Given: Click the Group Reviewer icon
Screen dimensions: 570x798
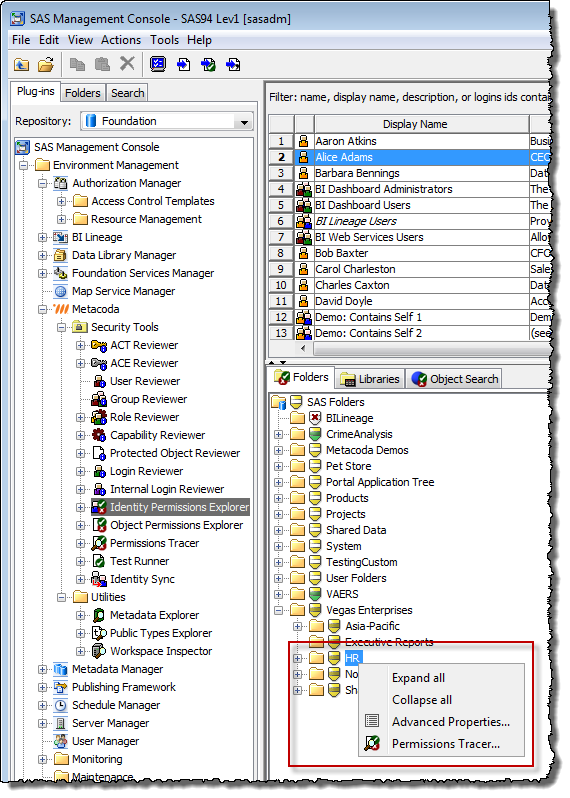Looking at the screenshot, I should click(x=99, y=399).
